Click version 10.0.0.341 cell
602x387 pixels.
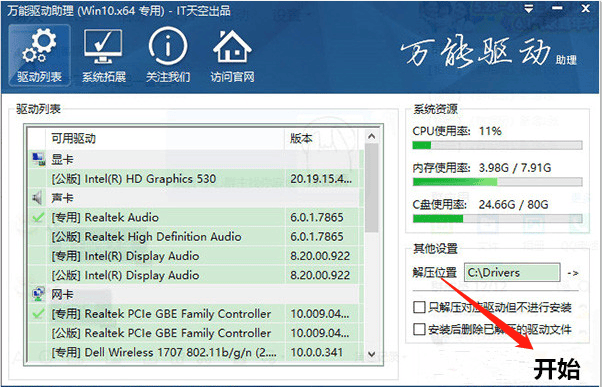pyautogui.click(x=321, y=352)
